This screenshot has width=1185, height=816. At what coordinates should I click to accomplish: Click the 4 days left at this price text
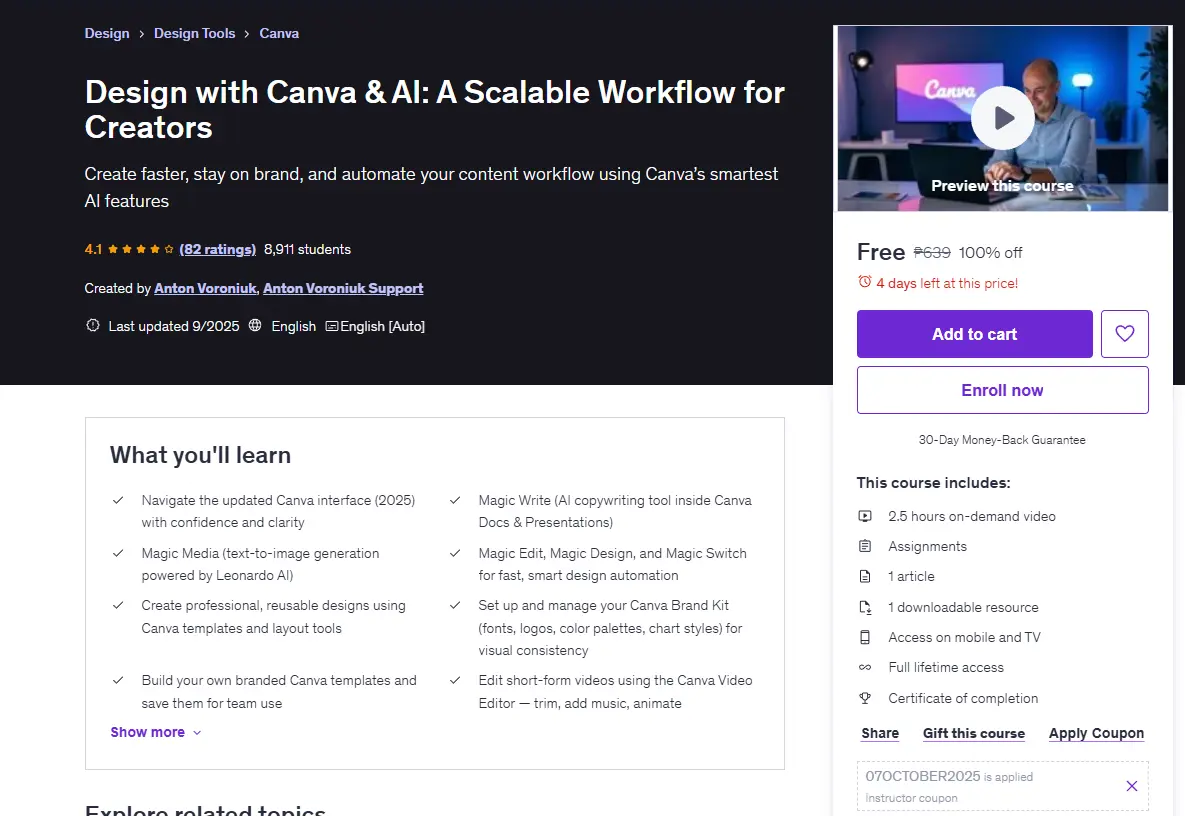coord(947,283)
